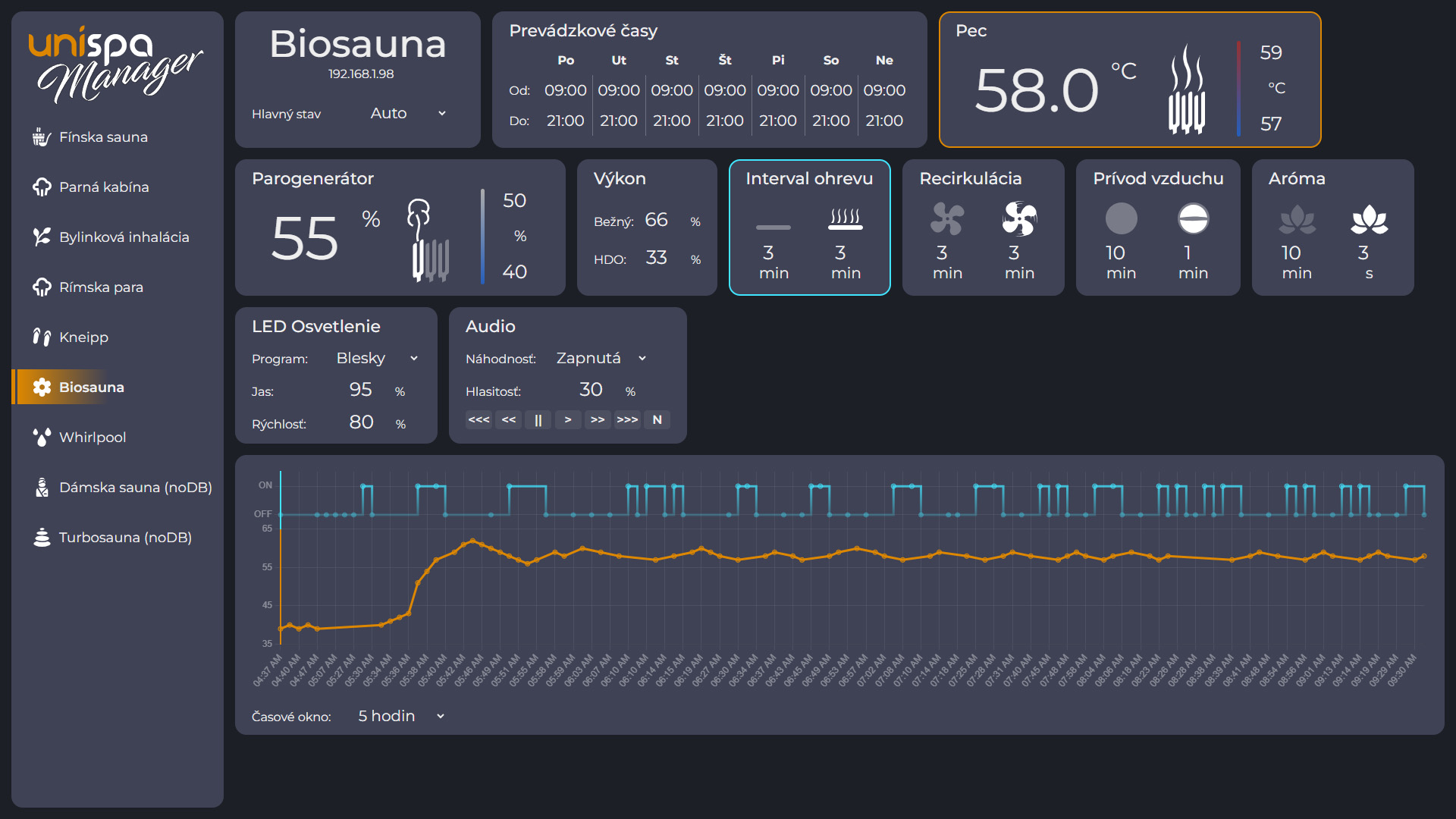Screen dimensions: 1456x819
Task: Click the 192.168.1.98 IP address
Action: click(361, 74)
